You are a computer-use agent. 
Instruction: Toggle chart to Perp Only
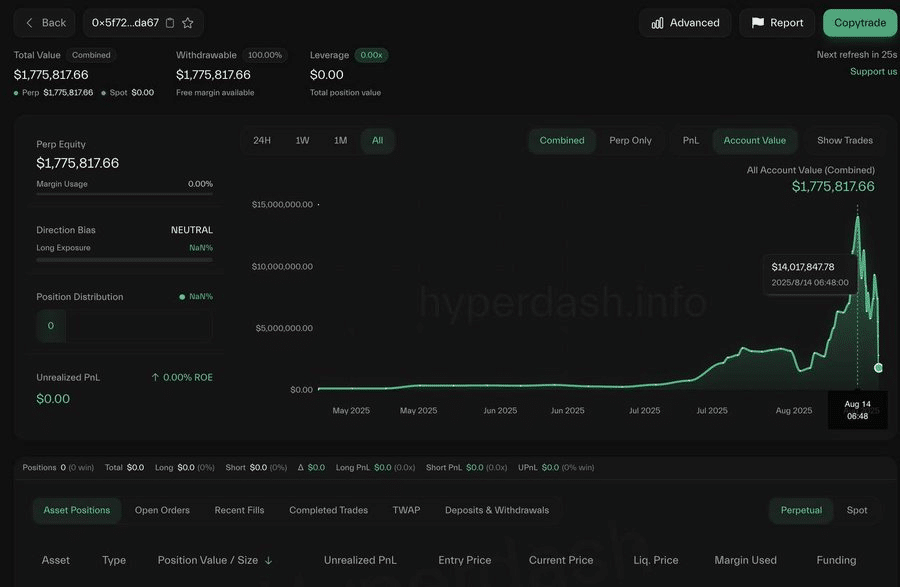pos(630,141)
